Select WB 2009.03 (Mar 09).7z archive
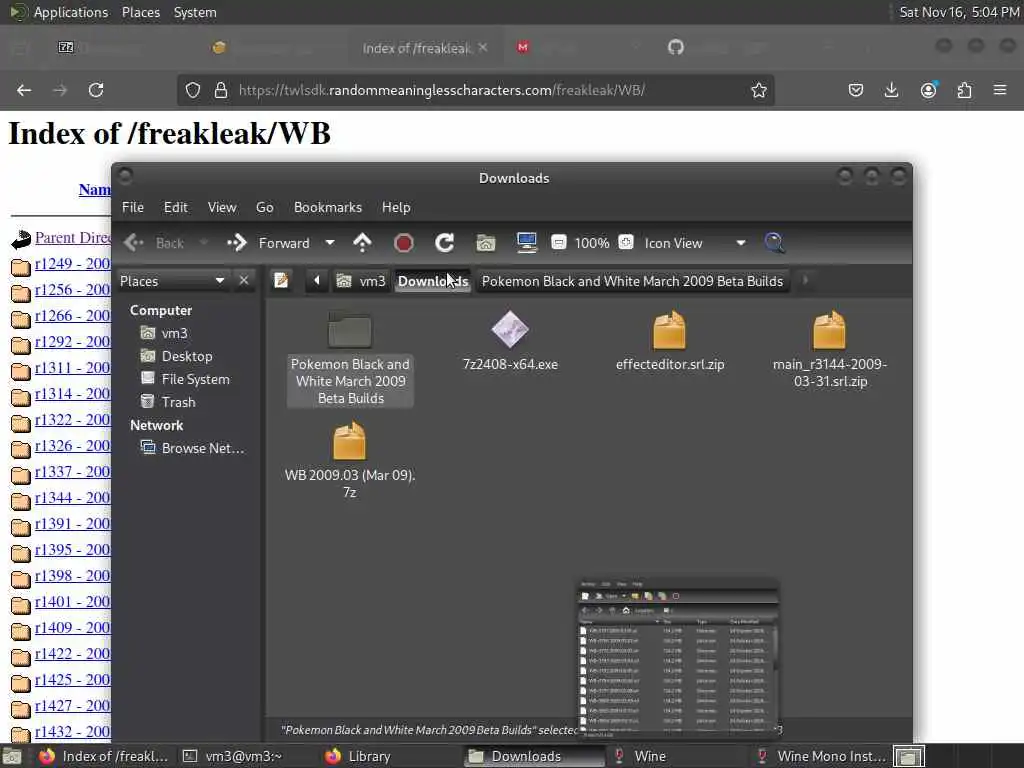This screenshot has height=768, width=1024. (349, 441)
